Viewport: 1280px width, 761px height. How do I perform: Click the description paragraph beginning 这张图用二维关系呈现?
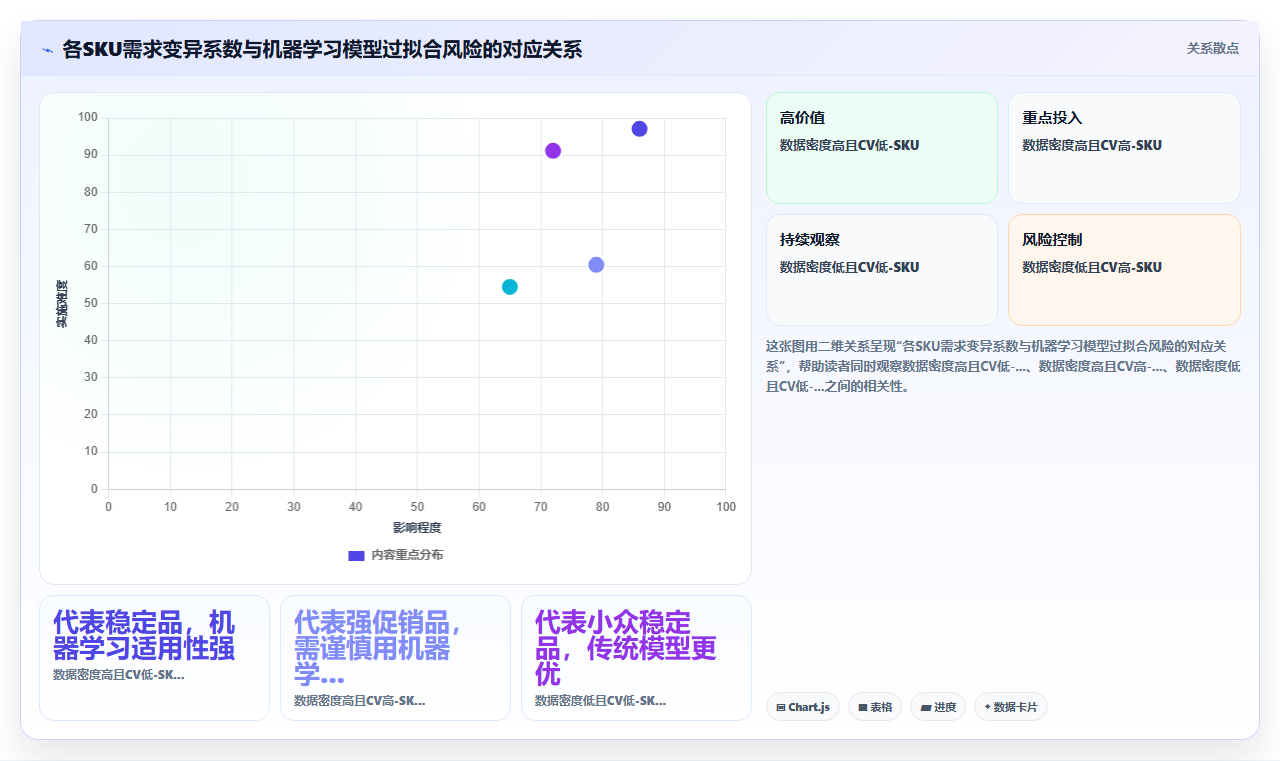pyautogui.click(x=1003, y=366)
